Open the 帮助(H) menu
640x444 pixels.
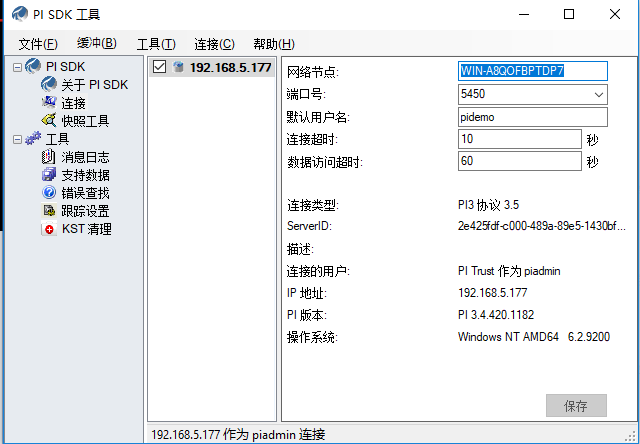274,44
